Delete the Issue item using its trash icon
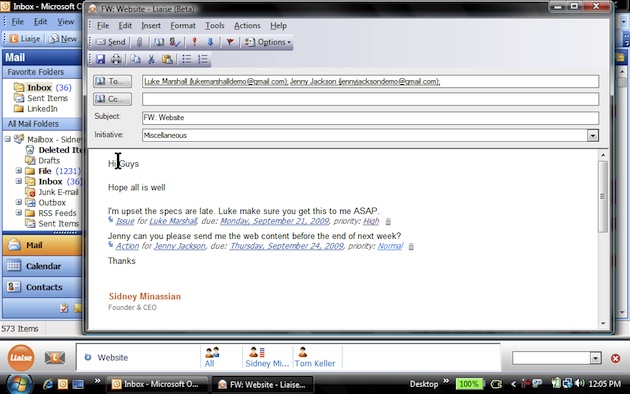 click(x=388, y=222)
